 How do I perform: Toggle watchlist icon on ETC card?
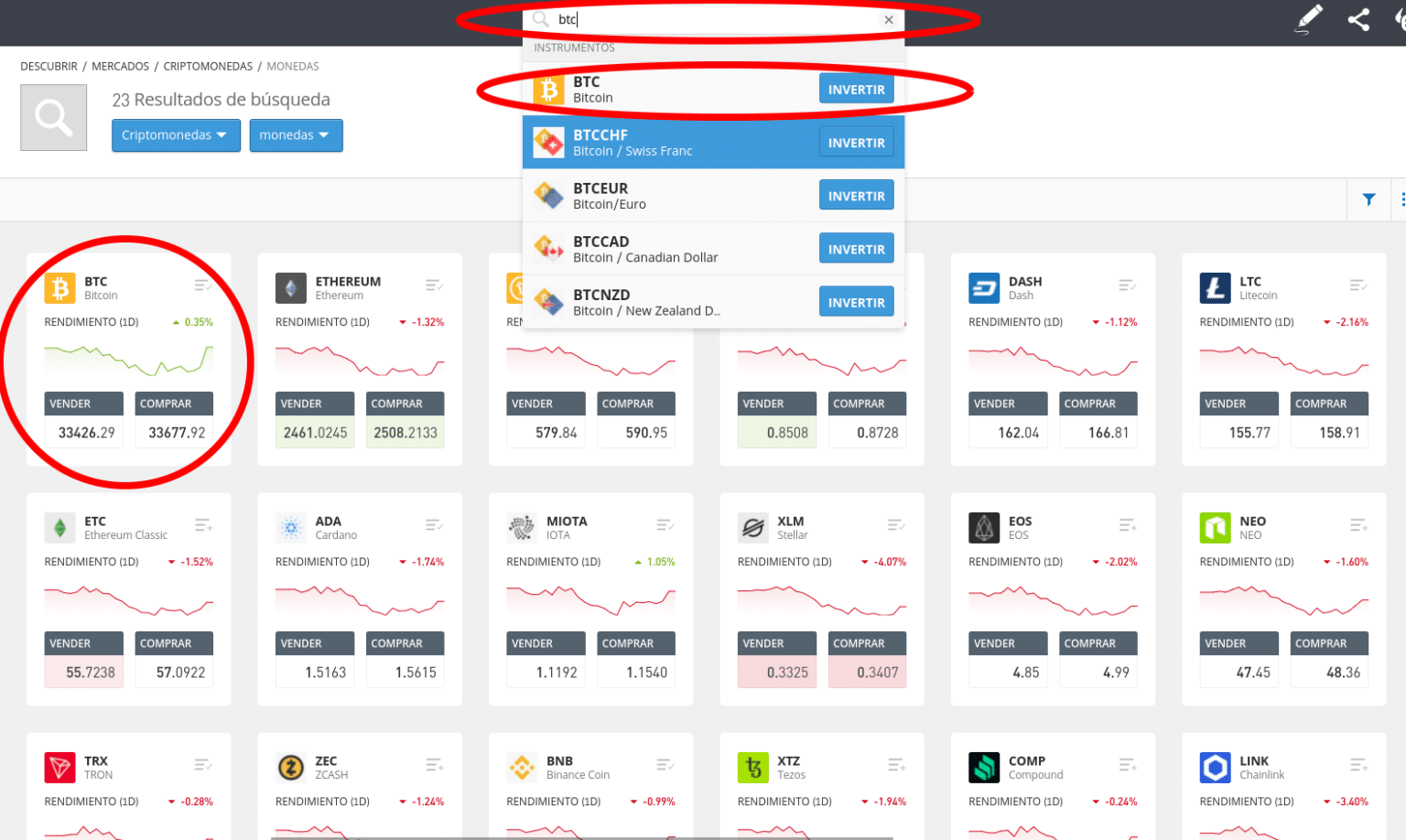click(203, 526)
